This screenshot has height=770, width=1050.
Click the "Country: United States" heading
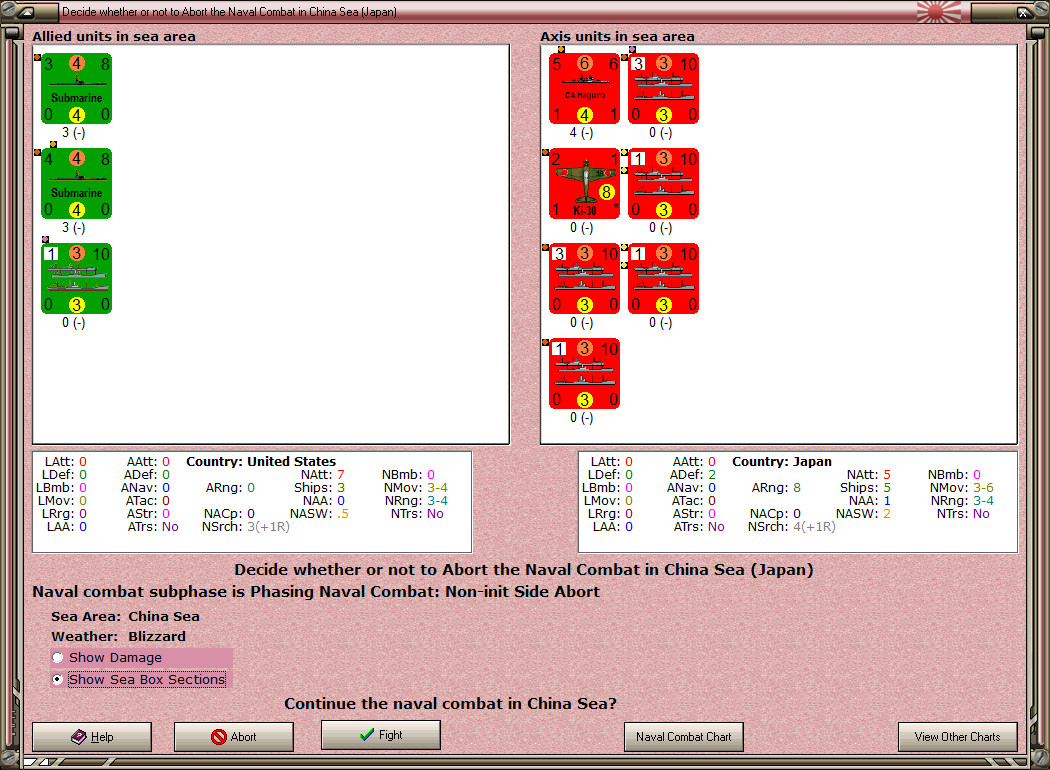tap(261, 461)
